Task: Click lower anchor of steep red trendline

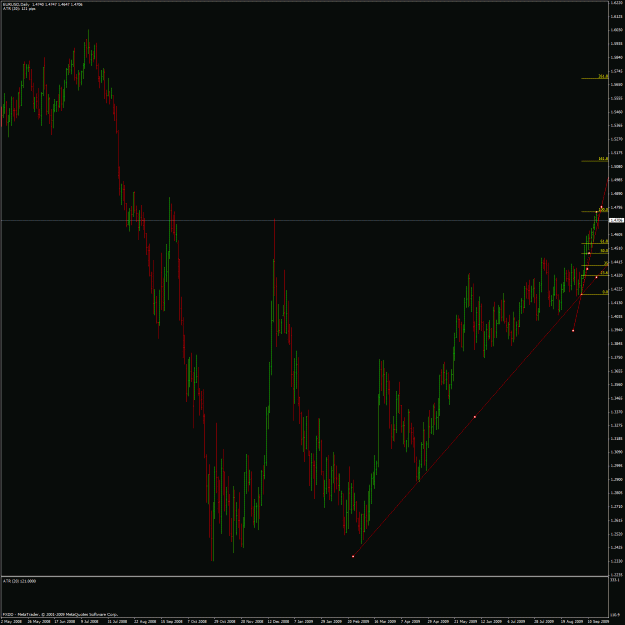Action: (x=573, y=330)
